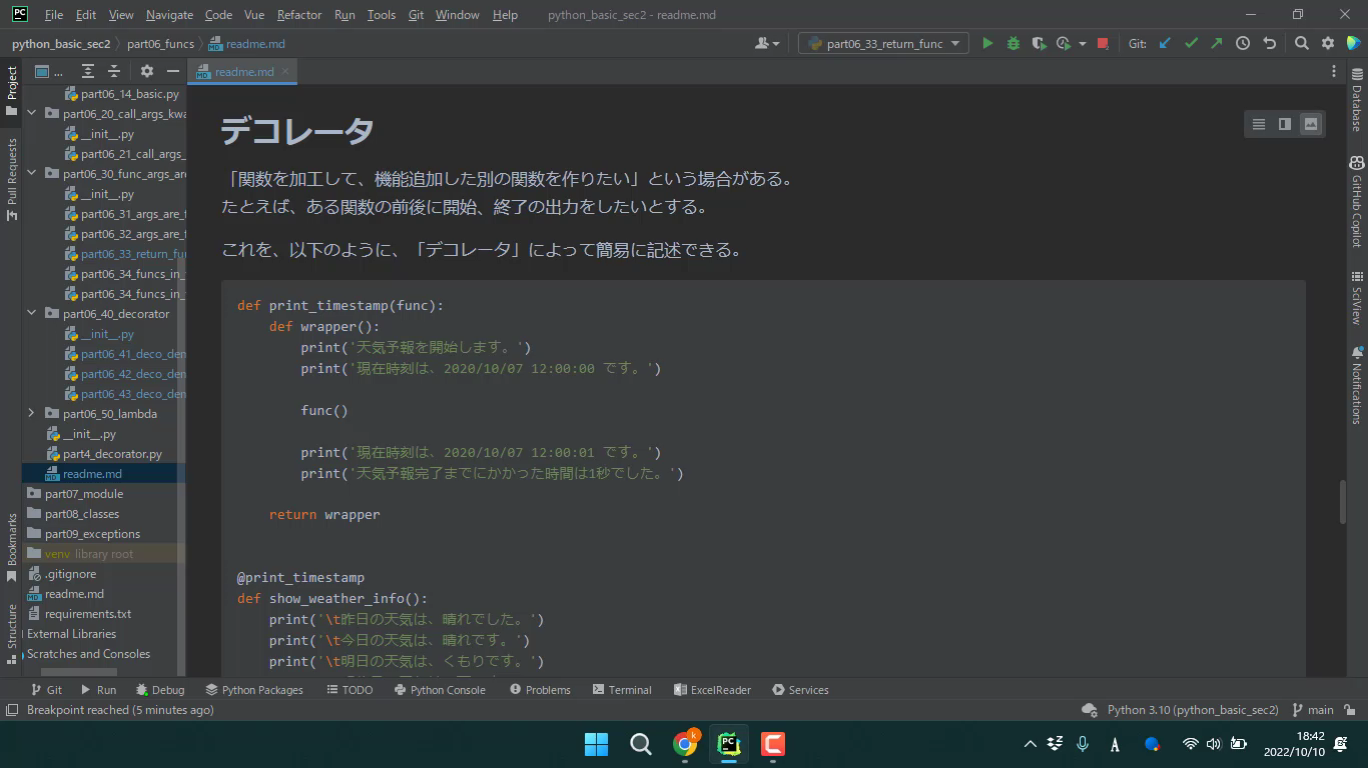Click the editor vertical scrollbar thumb

point(1343,502)
